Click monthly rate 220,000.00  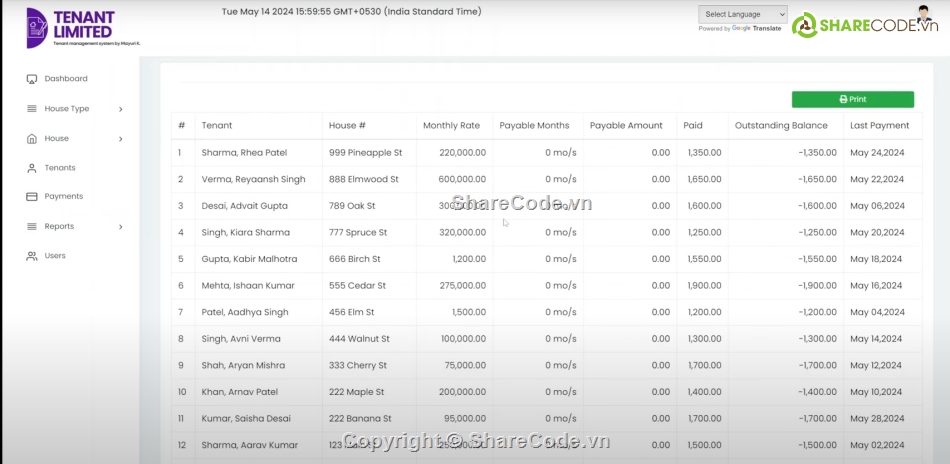(462, 153)
